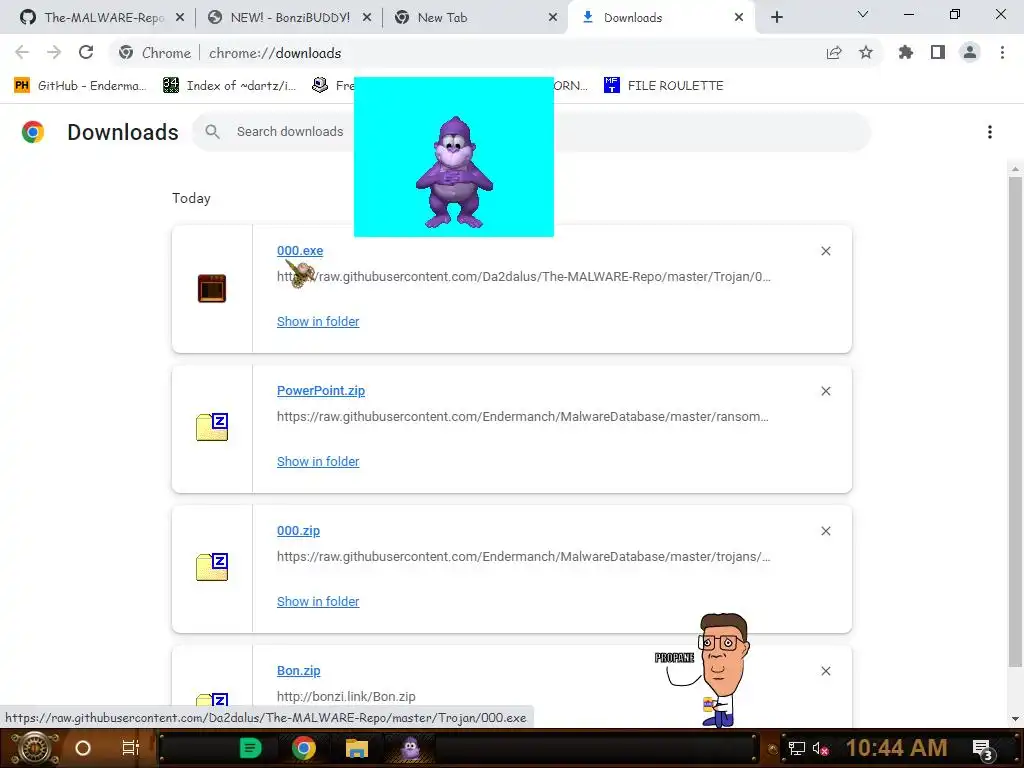The width and height of the screenshot is (1024, 768).
Task: Click the BonziBuddy taskbar icon
Action: (x=410, y=748)
